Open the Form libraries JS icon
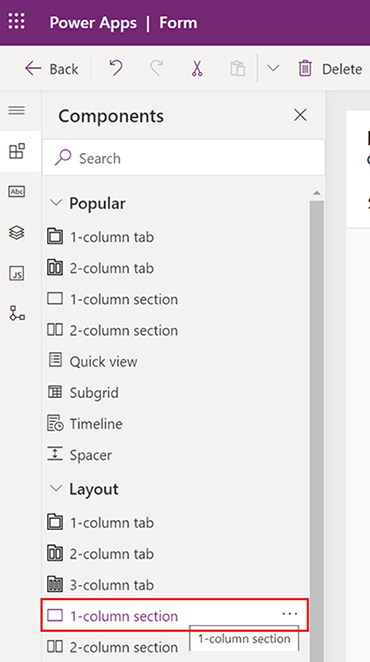 tap(17, 274)
